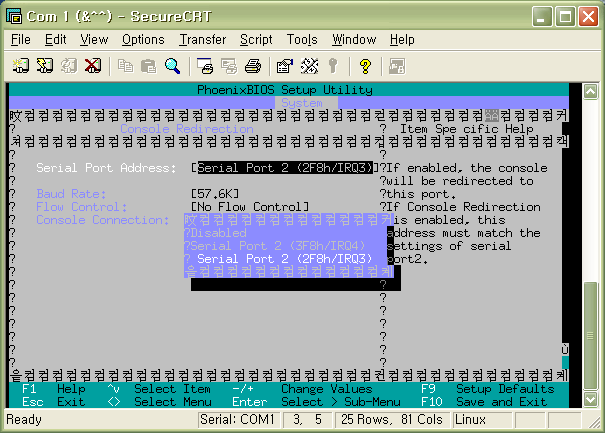Open the Script menu

[256, 39]
